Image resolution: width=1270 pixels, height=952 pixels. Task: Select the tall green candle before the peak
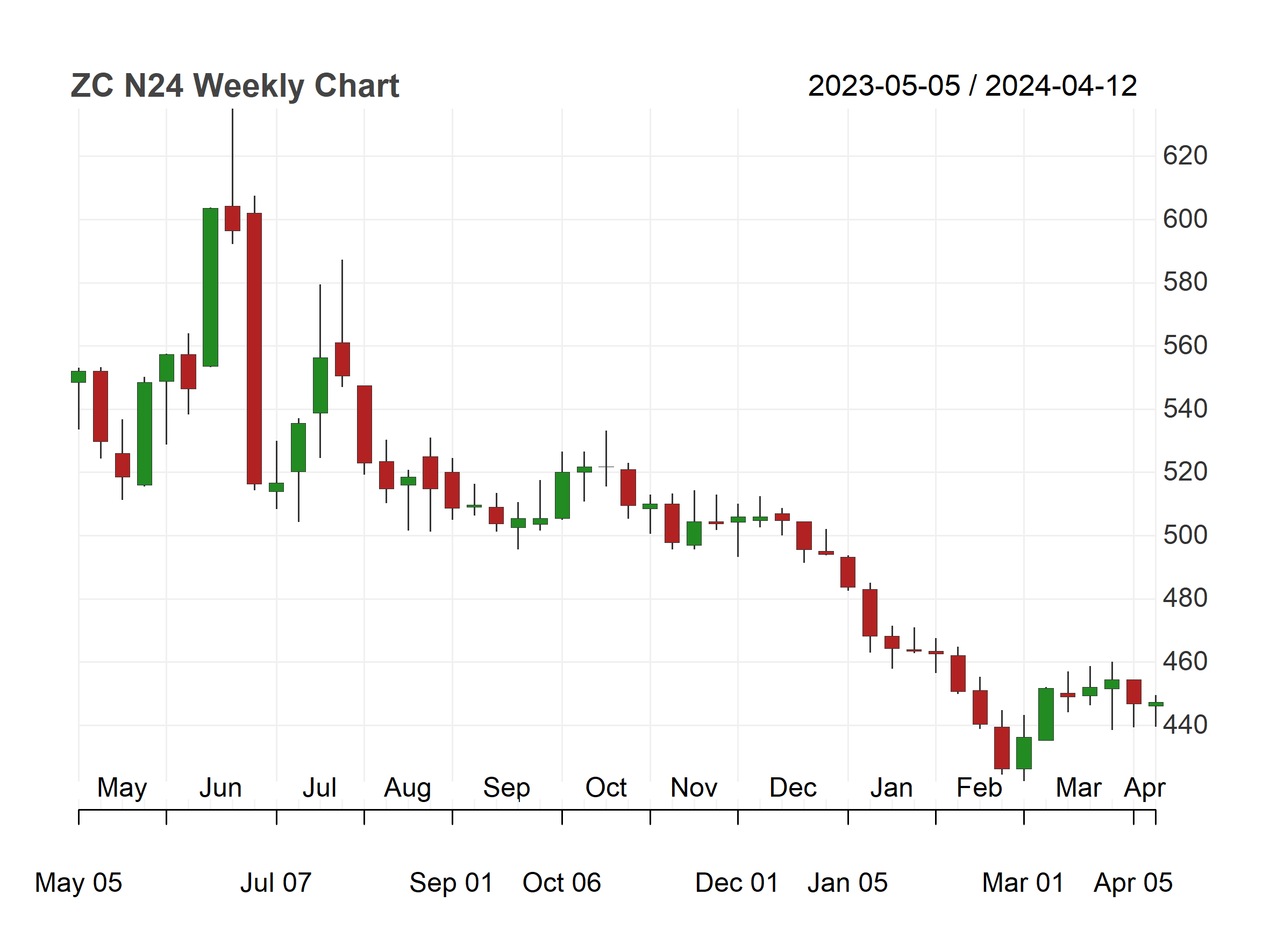click(x=210, y=287)
